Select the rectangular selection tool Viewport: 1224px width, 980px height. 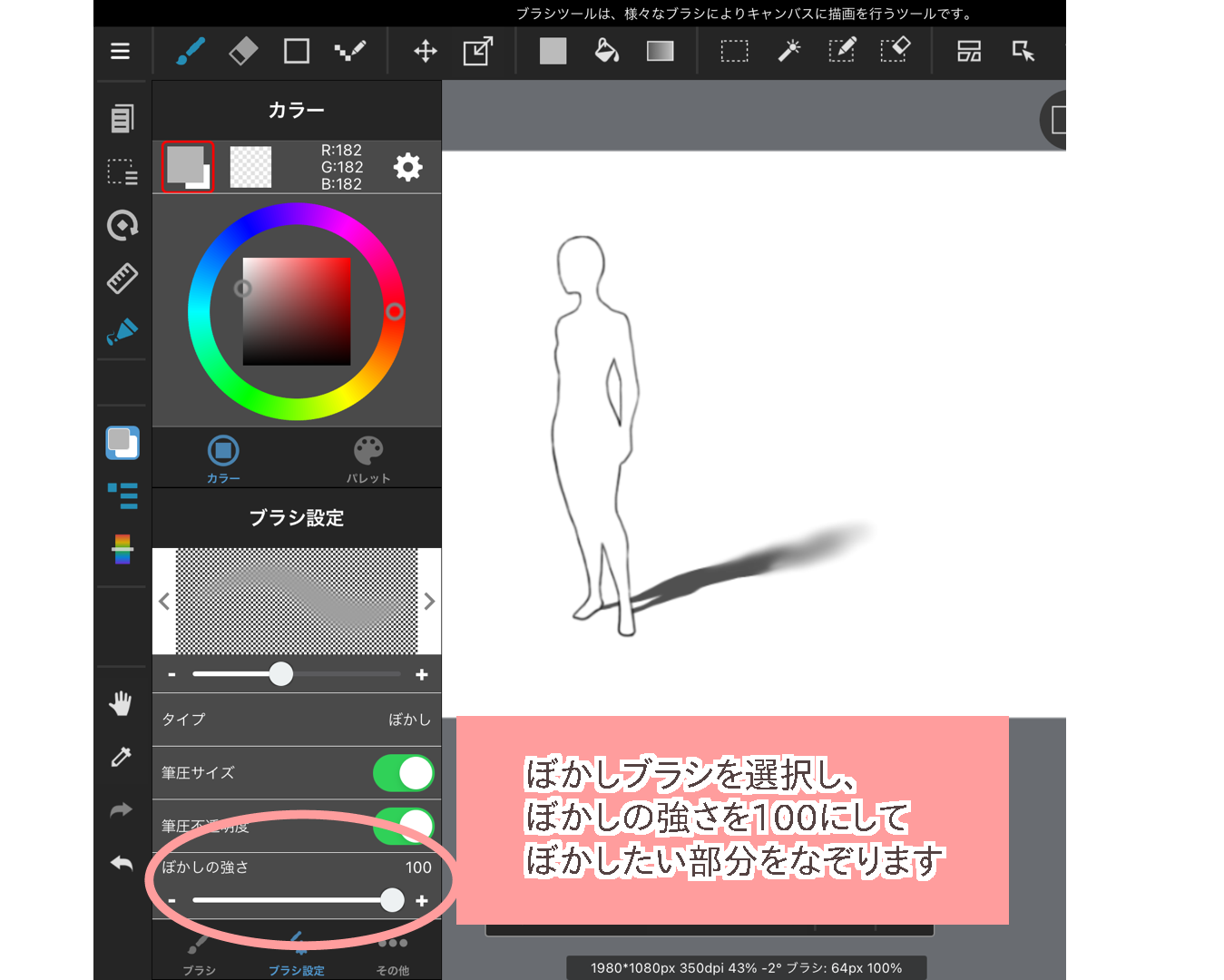coord(735,51)
